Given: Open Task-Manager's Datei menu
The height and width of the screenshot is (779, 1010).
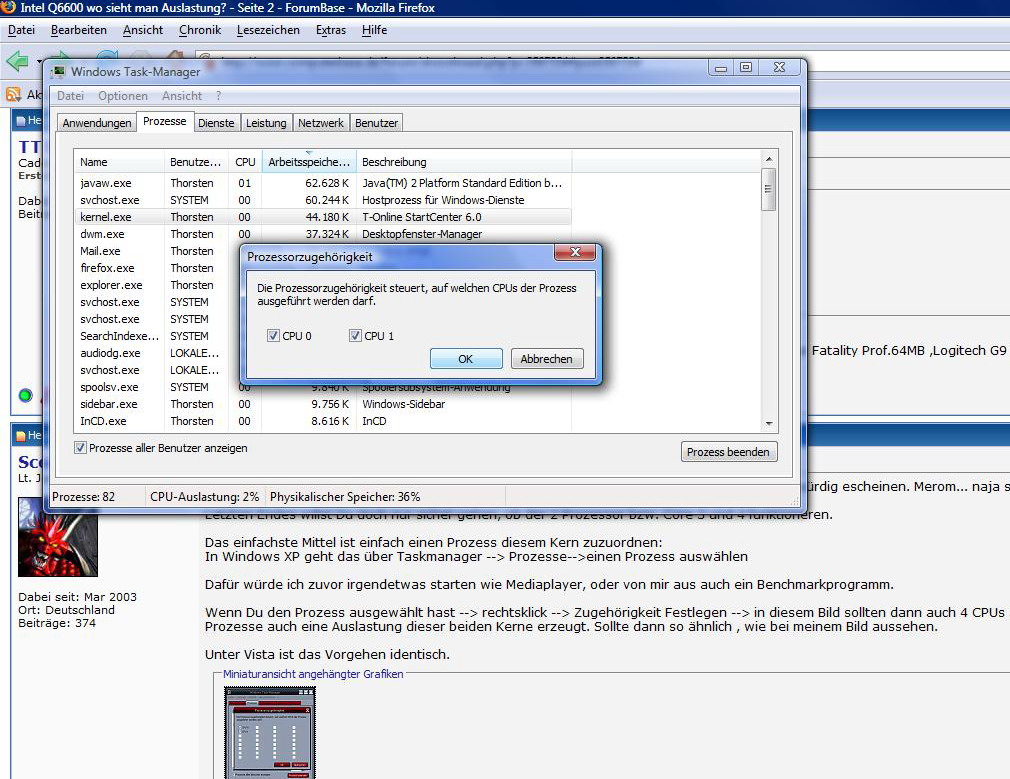Looking at the screenshot, I should [70, 95].
